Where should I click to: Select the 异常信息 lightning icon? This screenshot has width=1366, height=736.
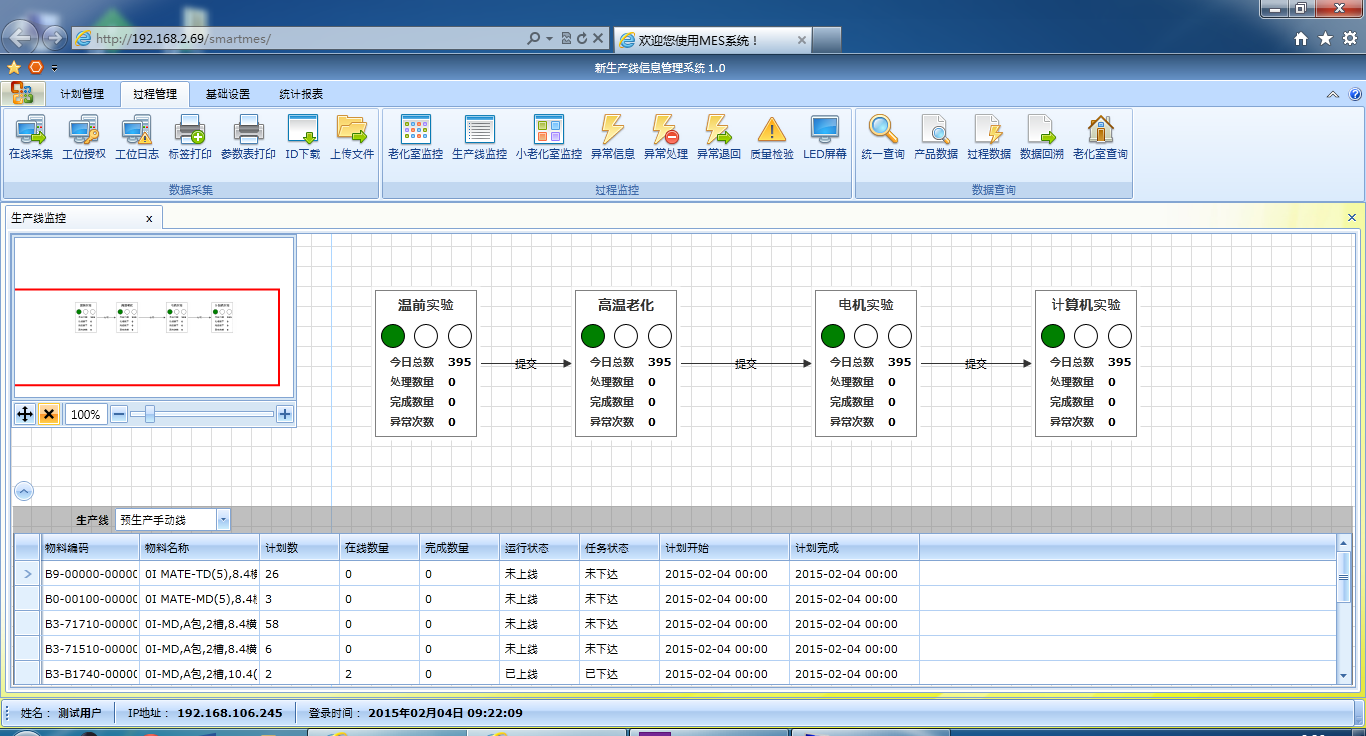pyautogui.click(x=612, y=137)
